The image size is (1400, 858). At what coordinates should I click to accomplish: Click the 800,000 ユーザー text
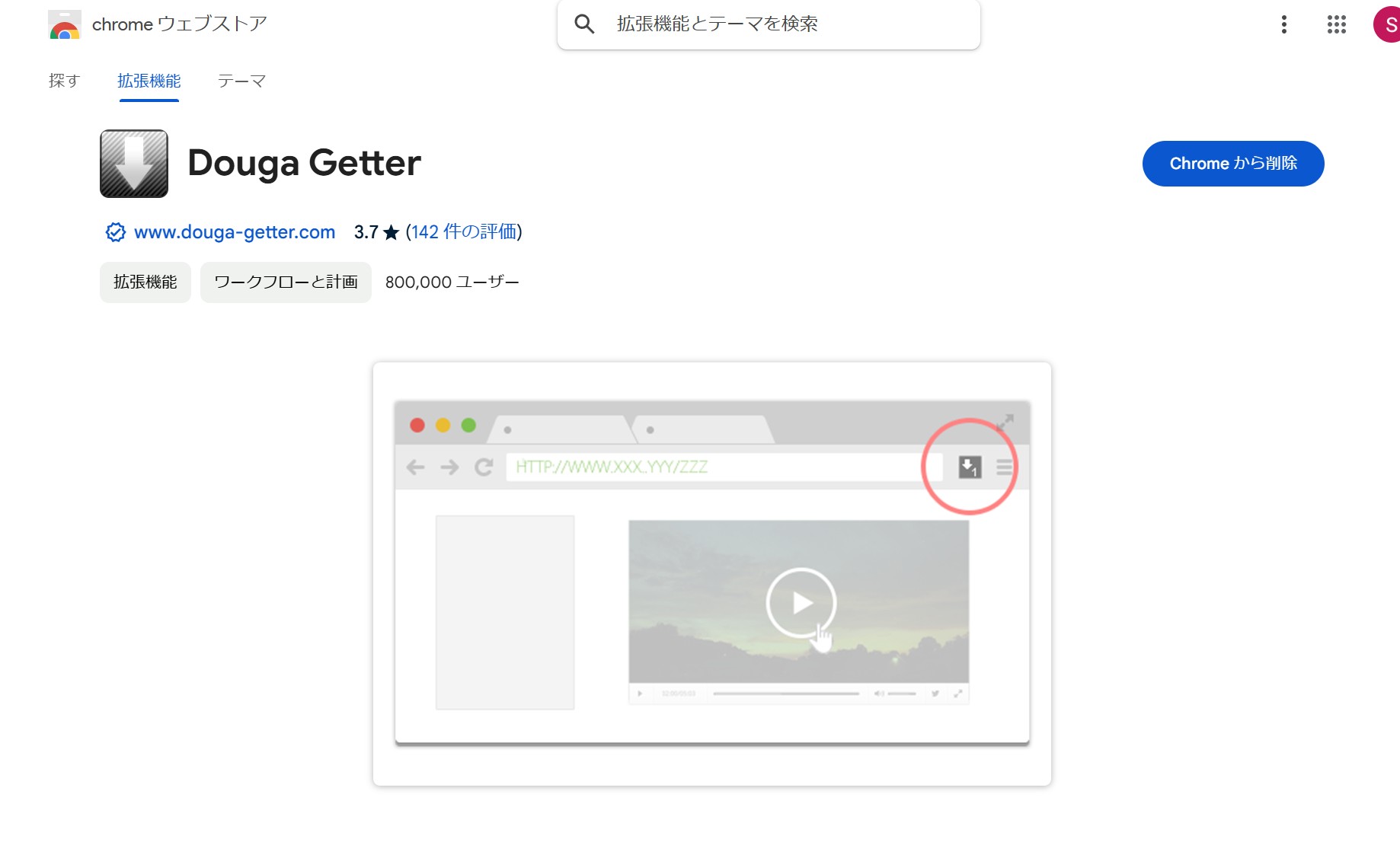point(452,282)
